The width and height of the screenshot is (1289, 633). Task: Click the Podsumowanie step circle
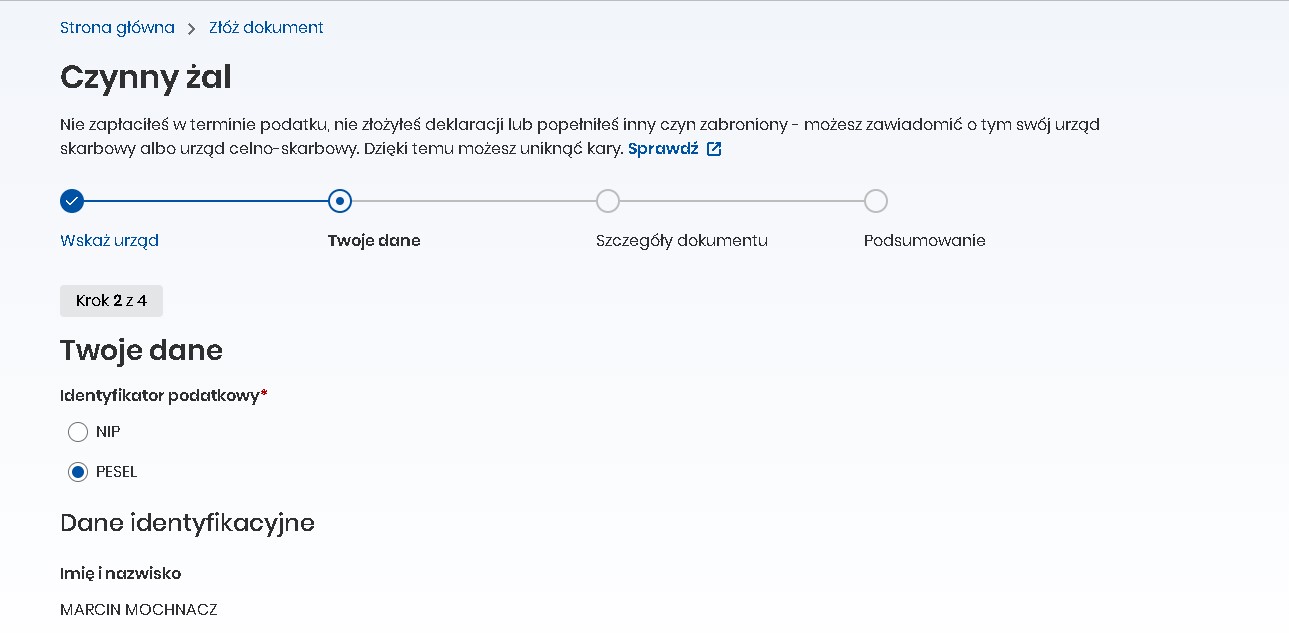[876, 201]
